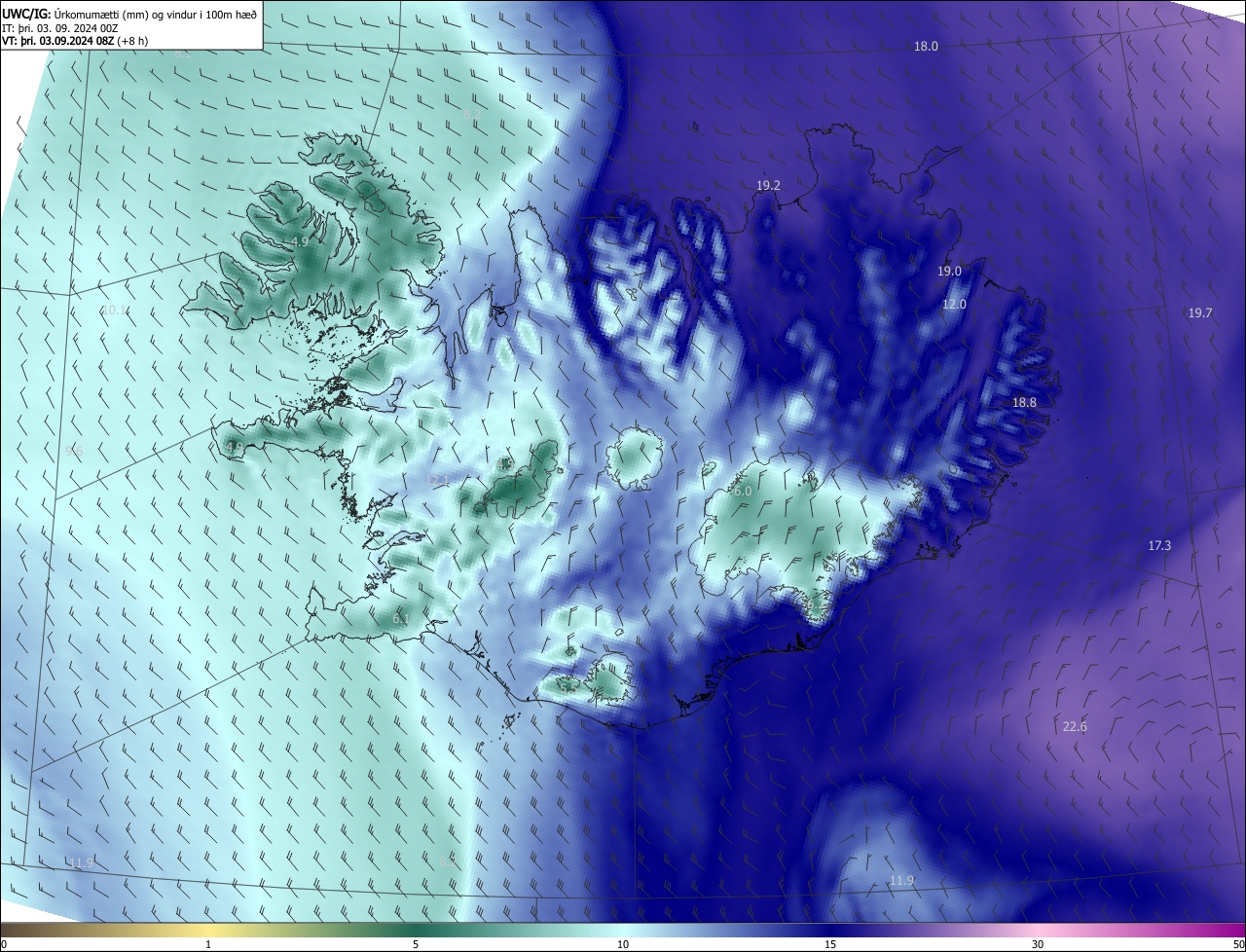Click the 10 tick on the color scale
Image resolution: width=1246 pixels, height=952 pixels.
click(623, 944)
